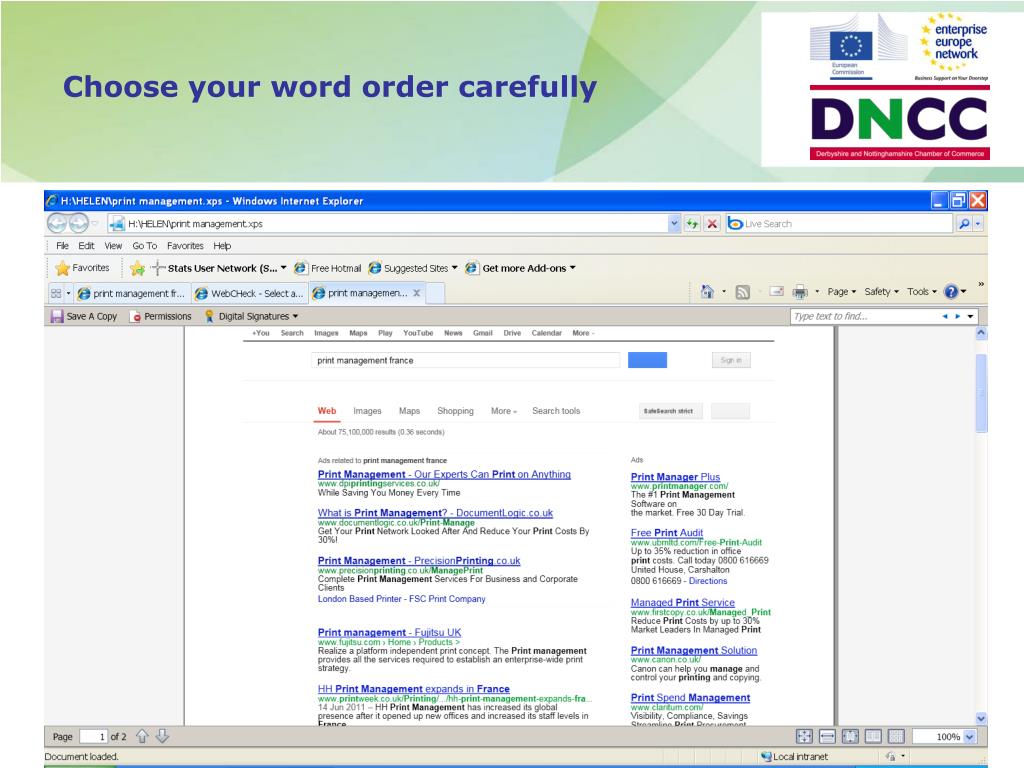This screenshot has width=1024, height=768.
Task: Open the tab list dropdown arrow
Action: [69, 293]
